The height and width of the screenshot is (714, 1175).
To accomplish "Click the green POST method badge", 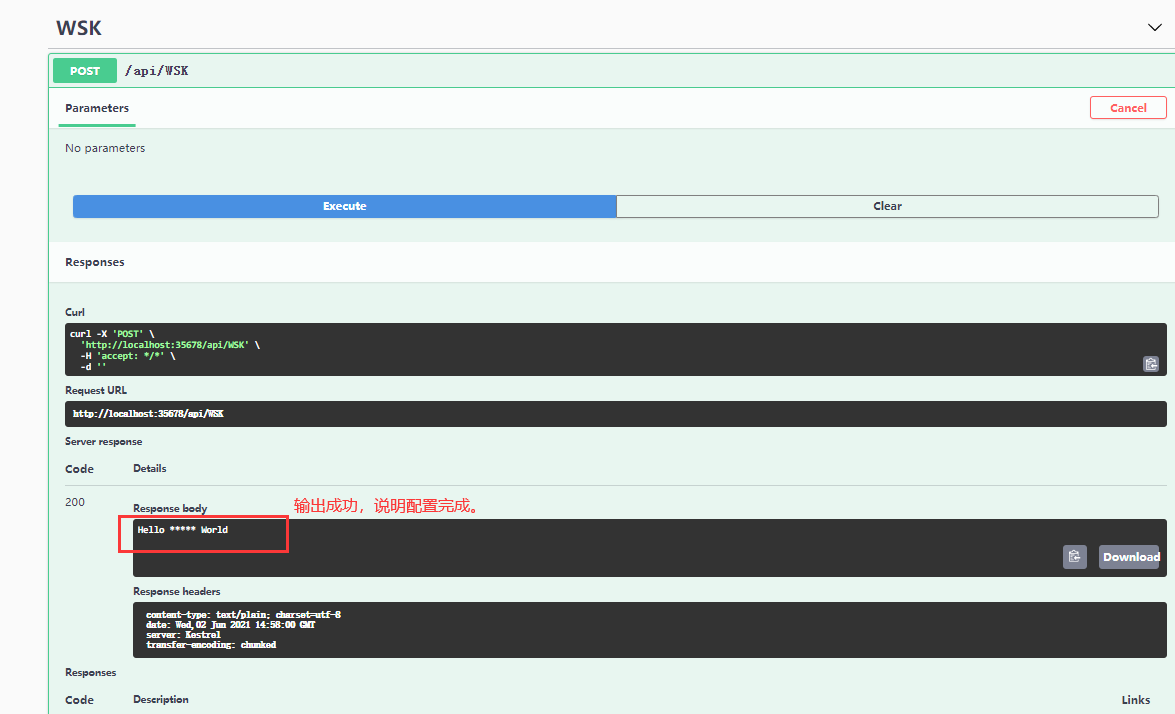I will [x=85, y=70].
